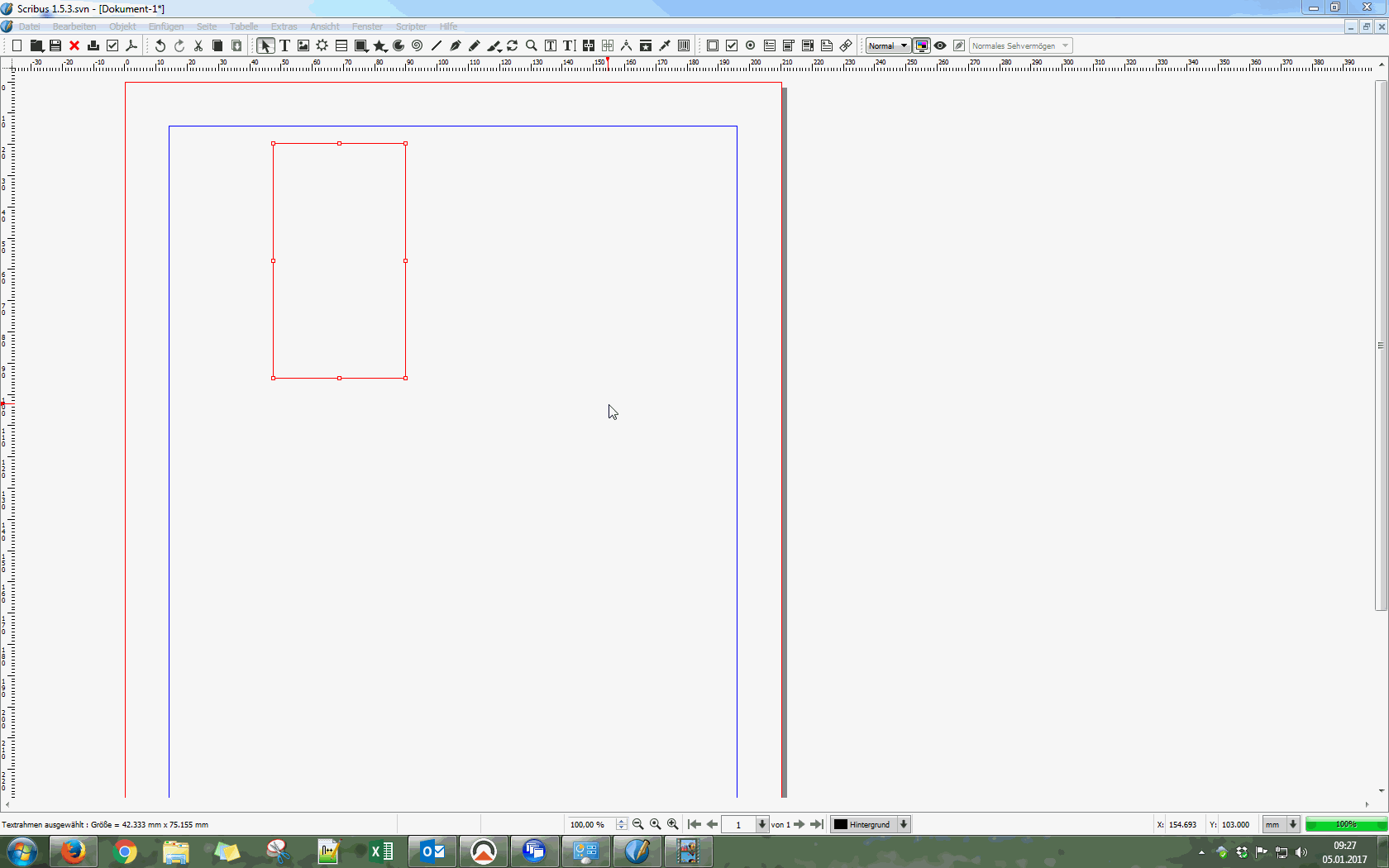
Task: Open the Fenster menu
Action: click(367, 26)
